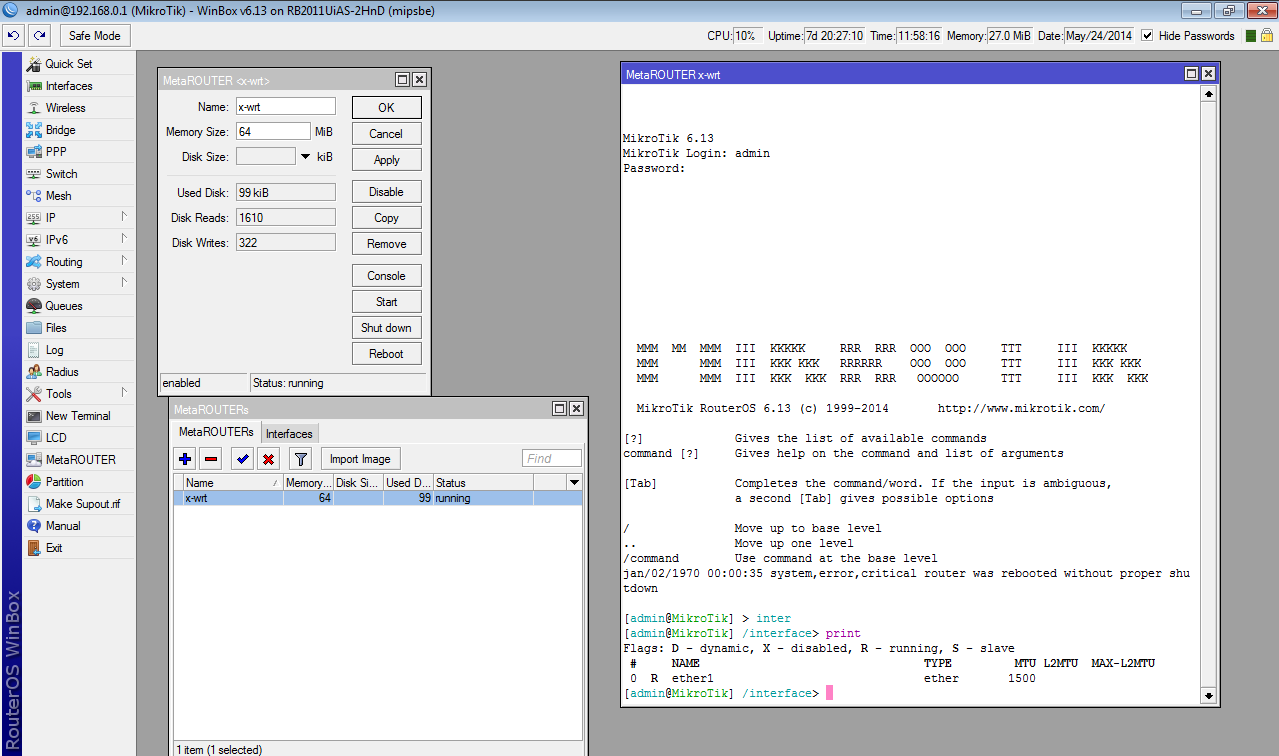Screen dimensions: 1279x756
Task: Open the column chooser dropdown arrow
Action: (x=574, y=483)
